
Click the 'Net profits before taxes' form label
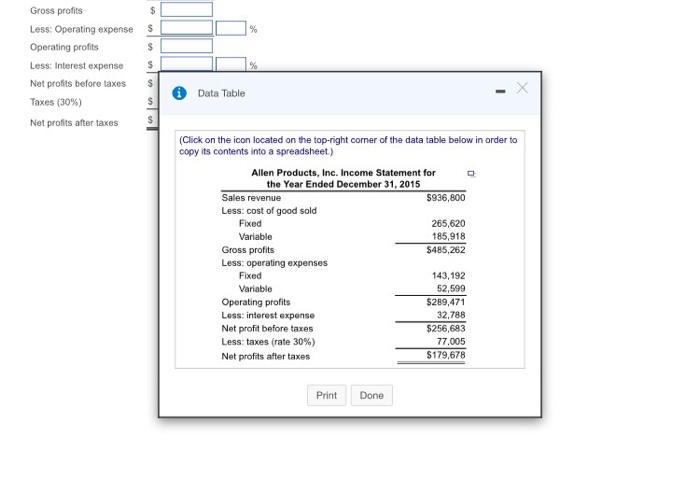pos(78,83)
